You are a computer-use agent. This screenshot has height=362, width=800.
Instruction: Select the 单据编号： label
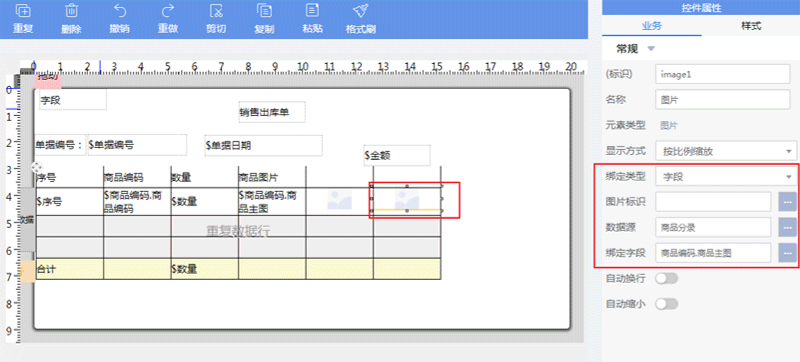60,145
